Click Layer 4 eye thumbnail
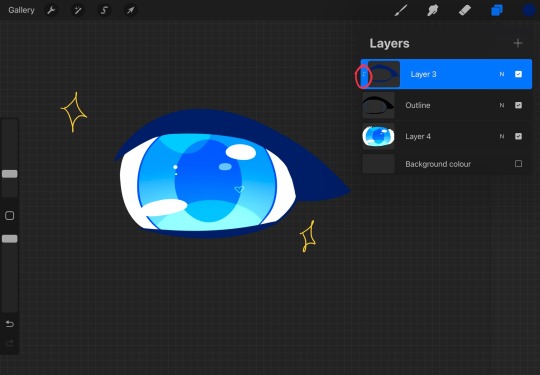Screen dimensions: 540x375 [378, 136]
